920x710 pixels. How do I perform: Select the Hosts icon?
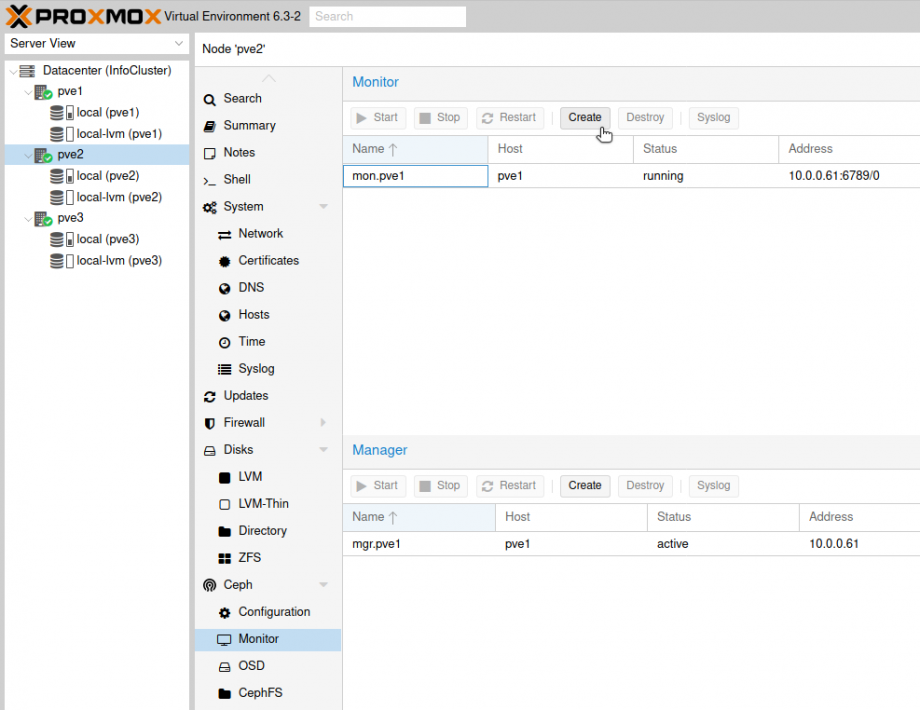225,314
